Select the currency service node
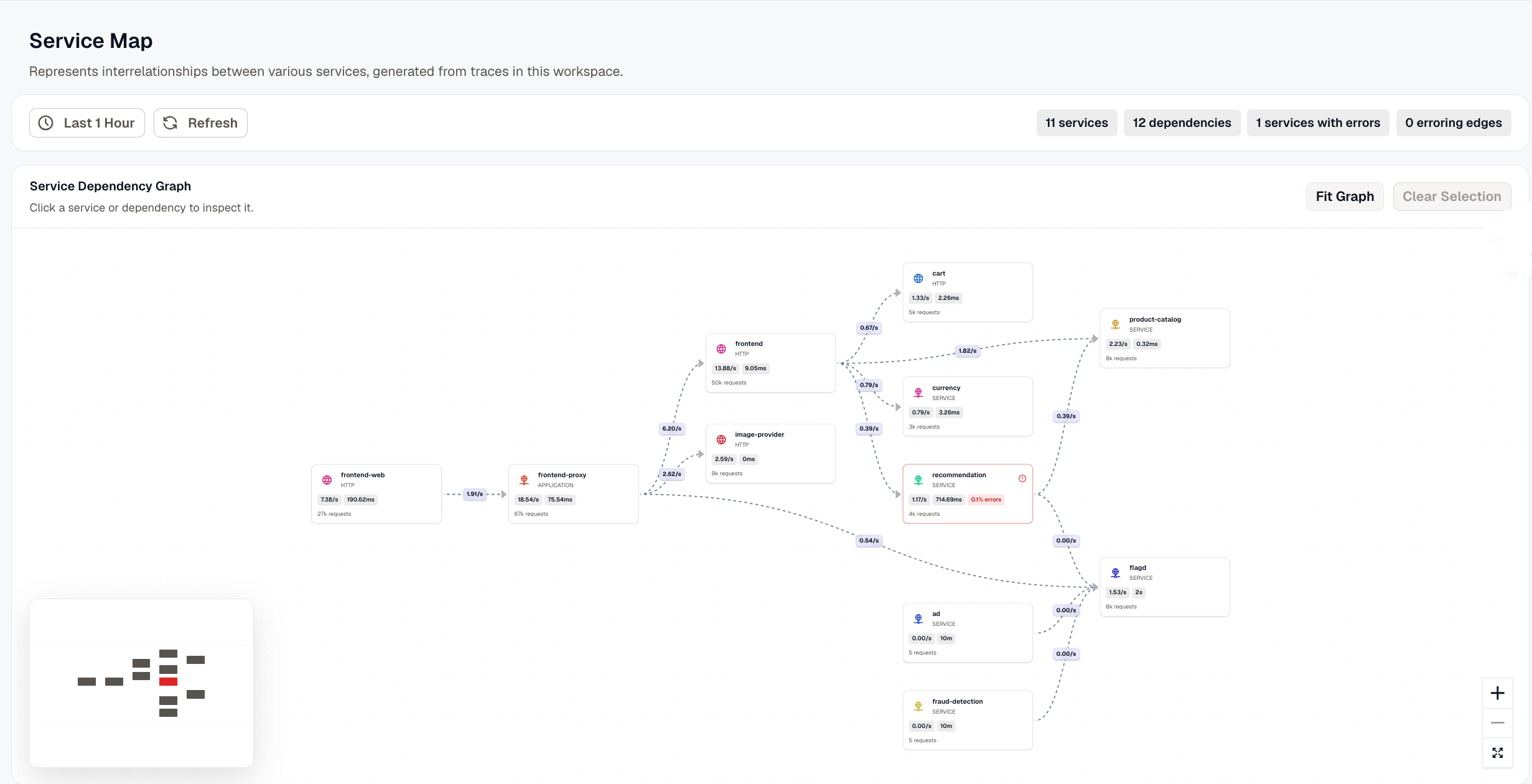Image resolution: width=1532 pixels, height=784 pixels. pos(968,406)
